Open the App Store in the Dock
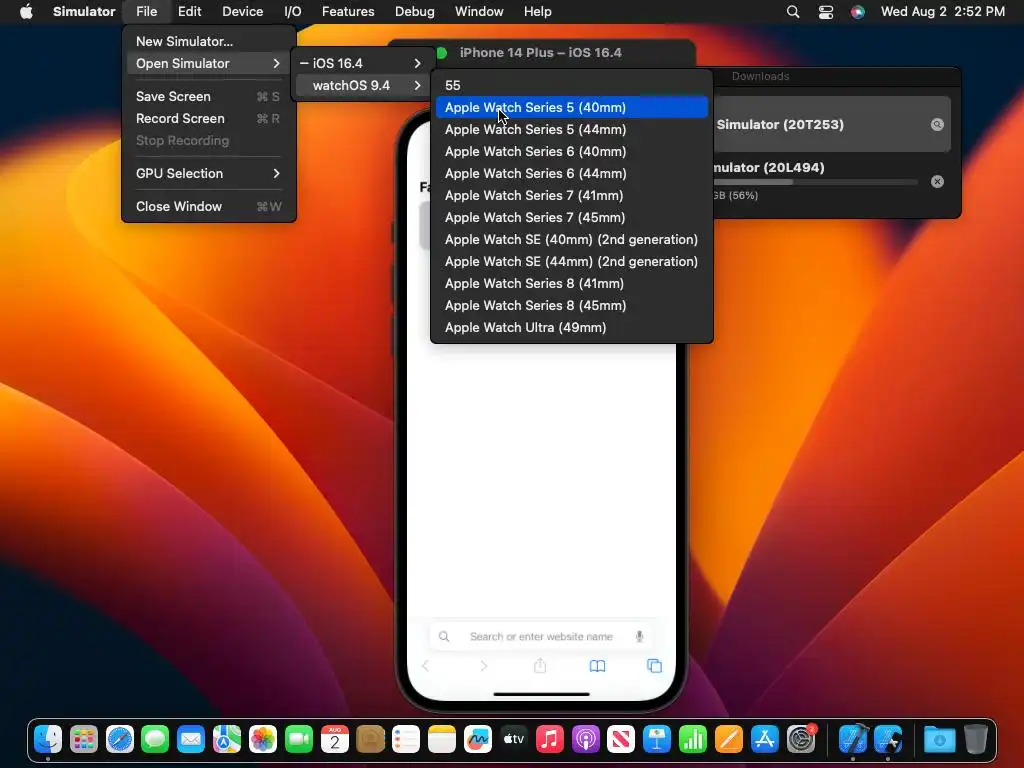Image resolution: width=1024 pixels, height=768 pixels. [765, 740]
